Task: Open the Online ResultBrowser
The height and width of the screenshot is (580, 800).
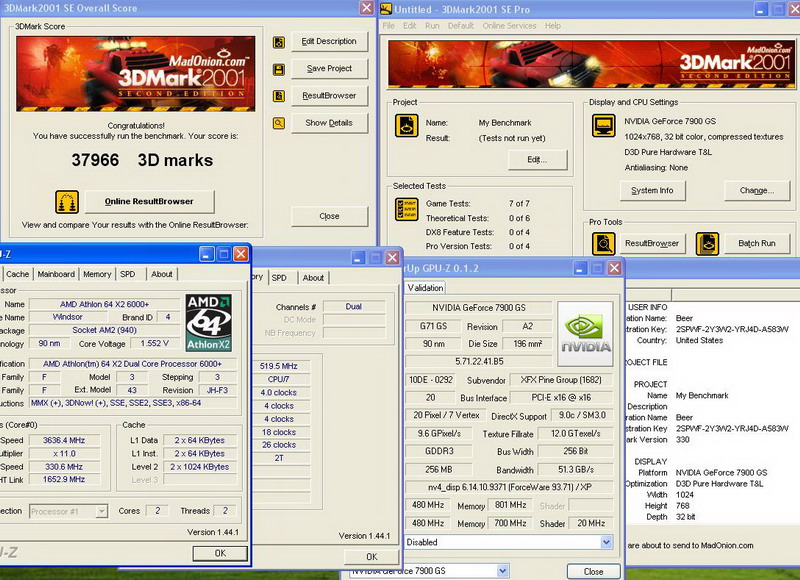Action: click(149, 202)
